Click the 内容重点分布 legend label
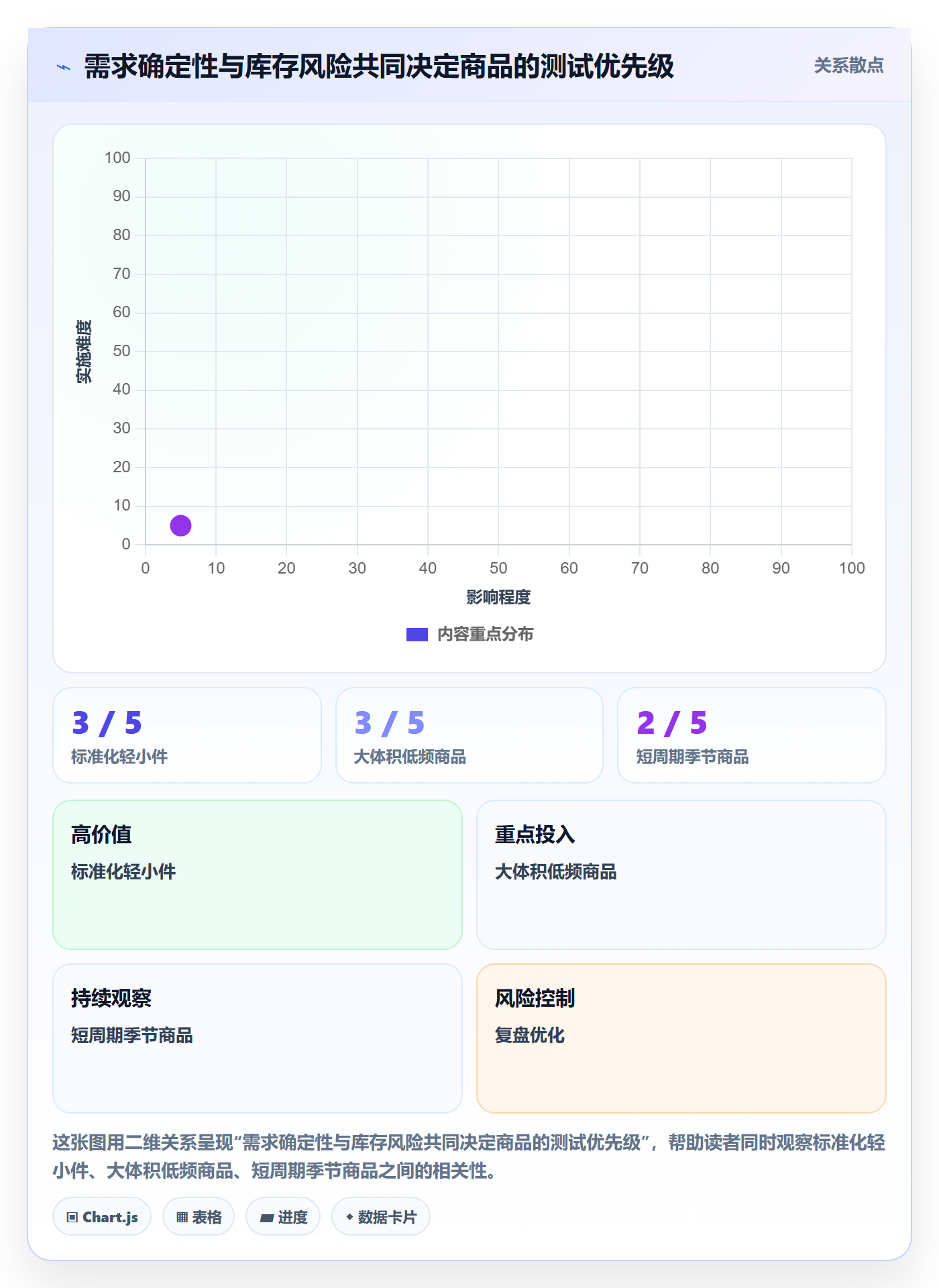939x1288 pixels. tap(485, 635)
